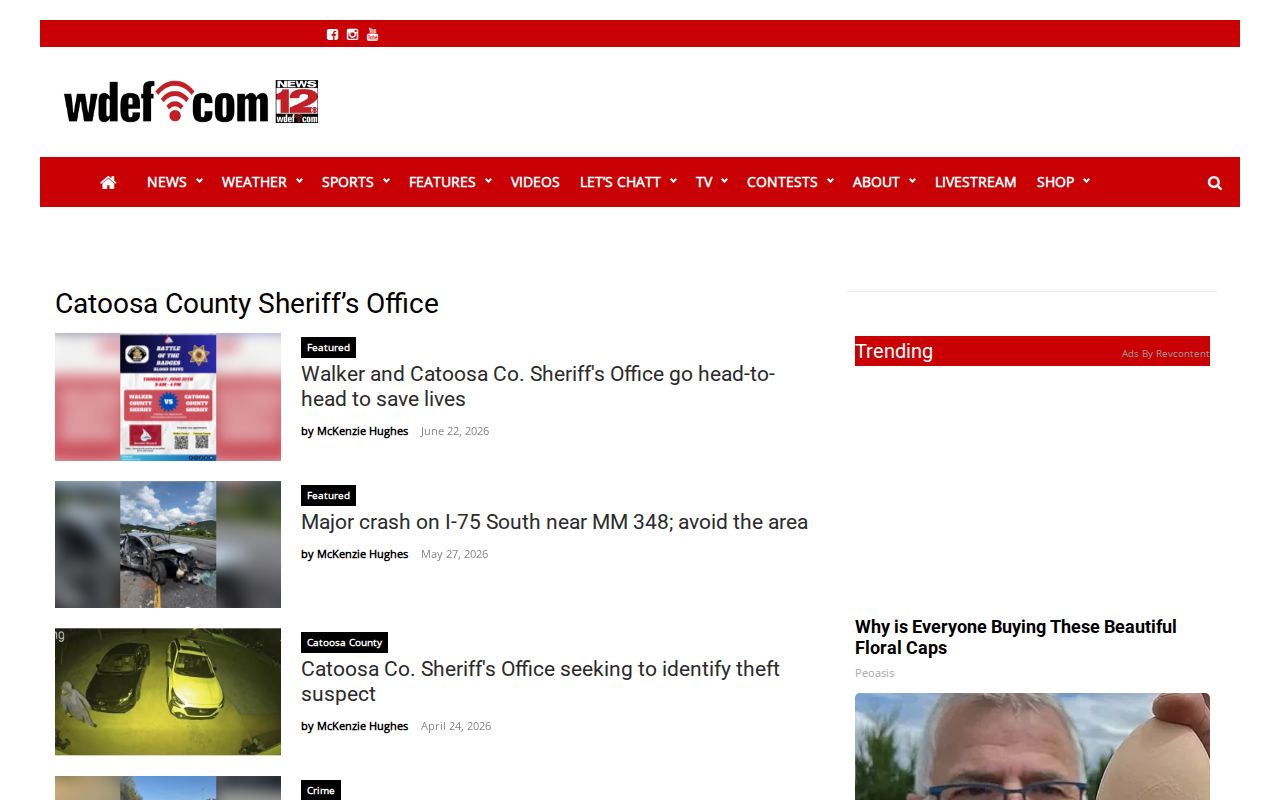Screen dimensions: 1280x800
Task: Open Major crash on I-75 South article
Action: point(554,522)
